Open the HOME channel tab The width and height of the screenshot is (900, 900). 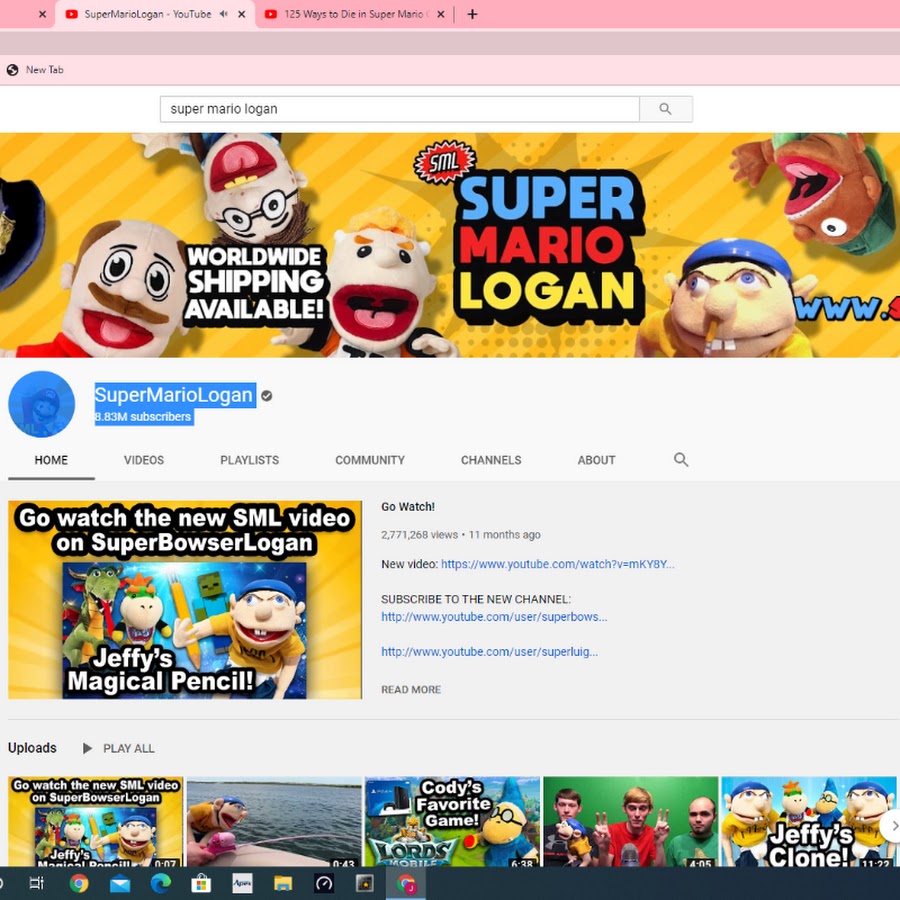point(51,460)
